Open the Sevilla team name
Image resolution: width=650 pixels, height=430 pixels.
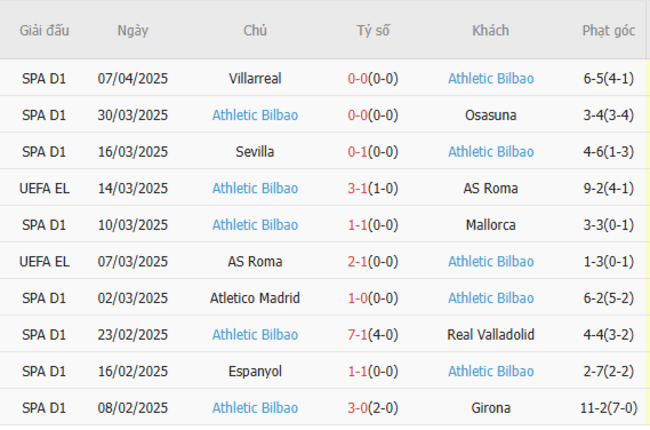pyautogui.click(x=255, y=152)
